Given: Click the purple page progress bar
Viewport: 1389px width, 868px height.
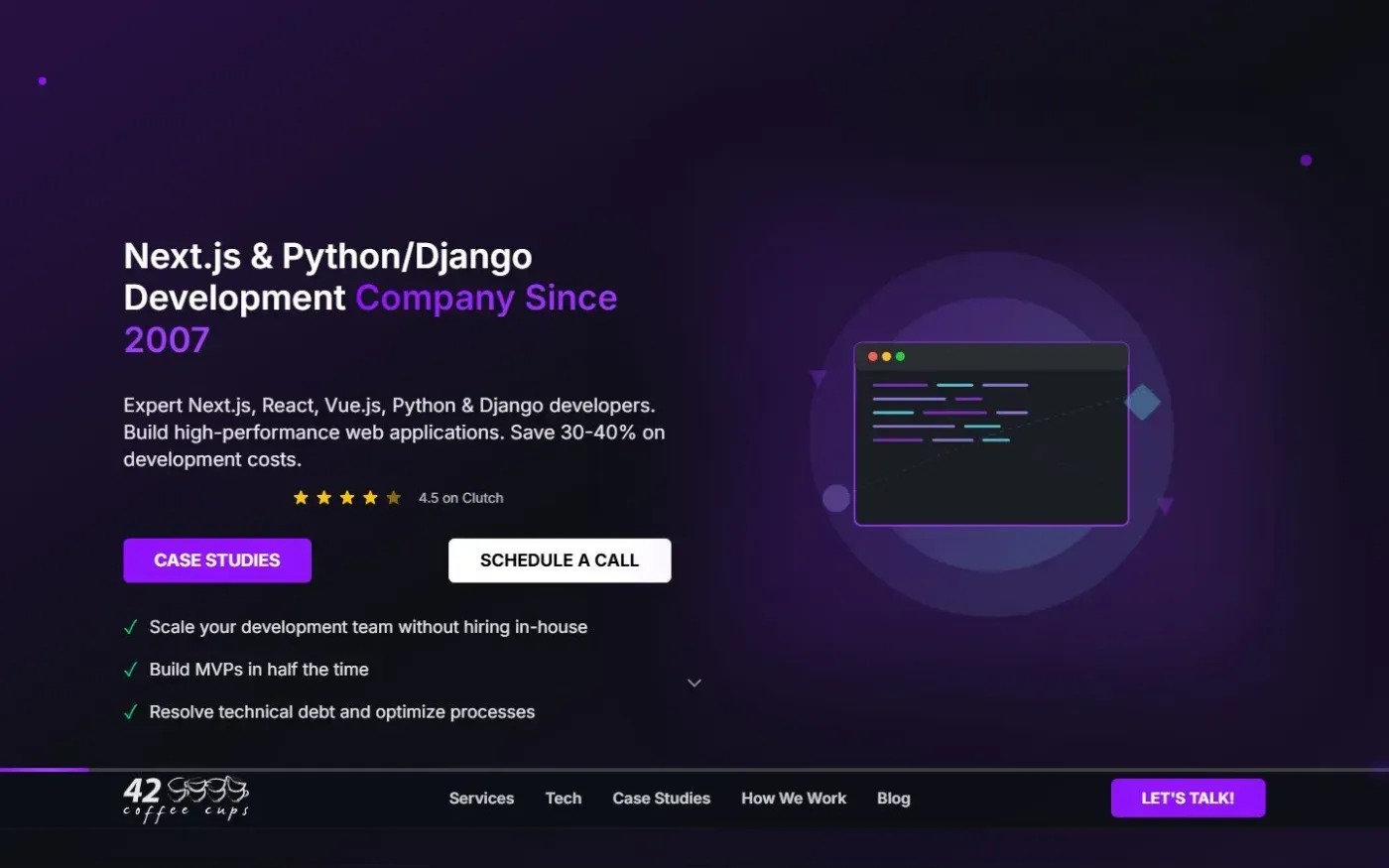Looking at the screenshot, I should click(45, 769).
